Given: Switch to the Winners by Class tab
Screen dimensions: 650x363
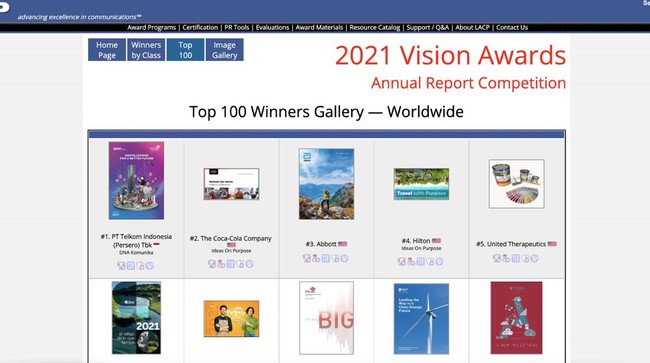Looking at the screenshot, I should point(146,50).
